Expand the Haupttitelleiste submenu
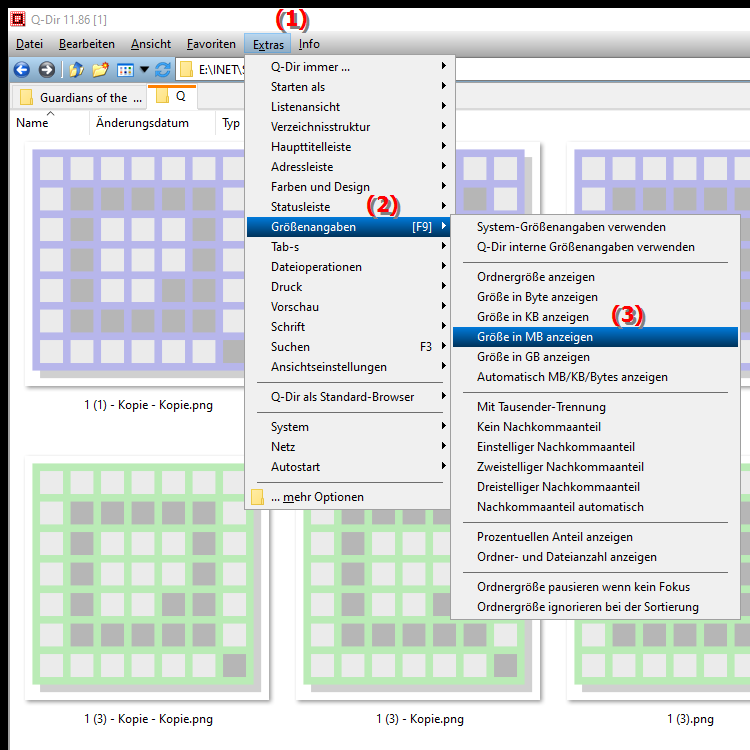This screenshot has height=750, width=750. (349, 147)
